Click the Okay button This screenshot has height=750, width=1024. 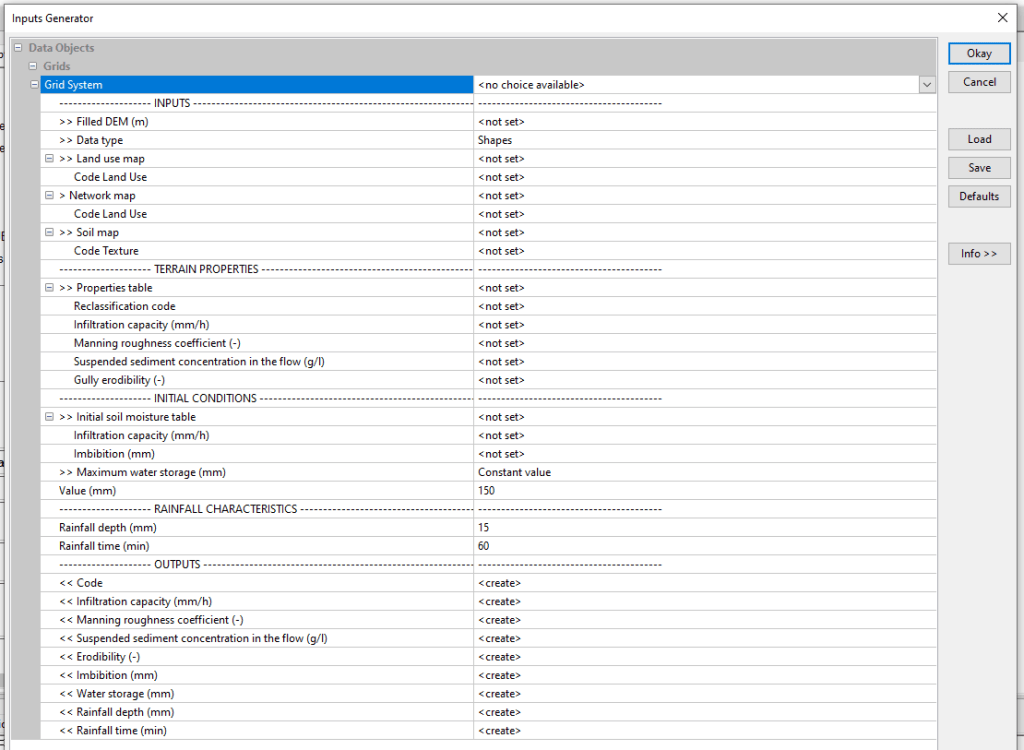(979, 54)
